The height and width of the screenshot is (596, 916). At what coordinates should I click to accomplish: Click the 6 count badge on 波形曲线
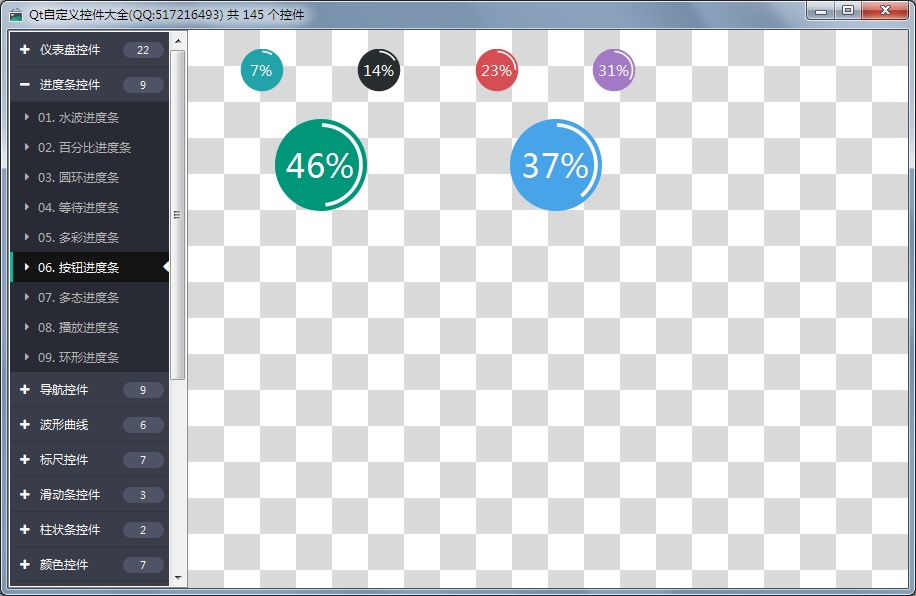tap(143, 425)
